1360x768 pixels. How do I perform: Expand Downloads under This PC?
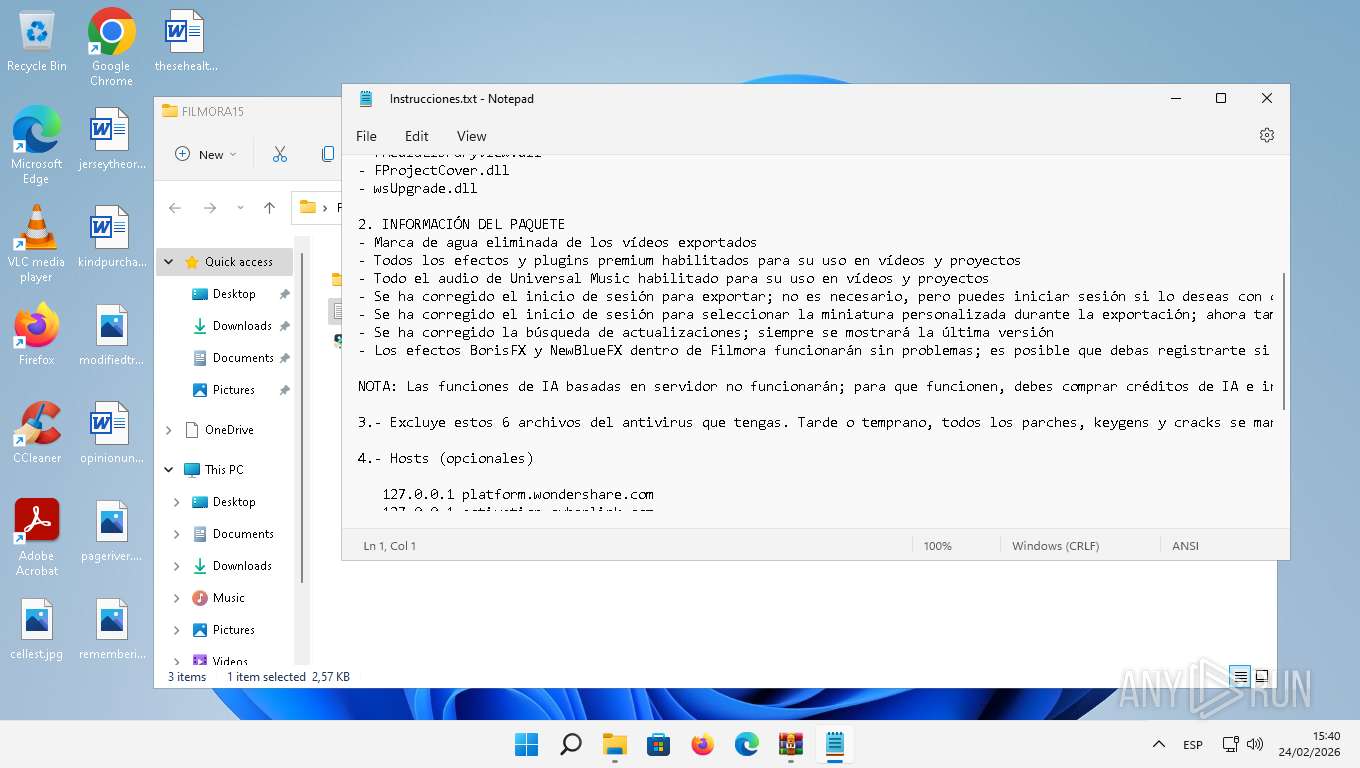(177, 566)
